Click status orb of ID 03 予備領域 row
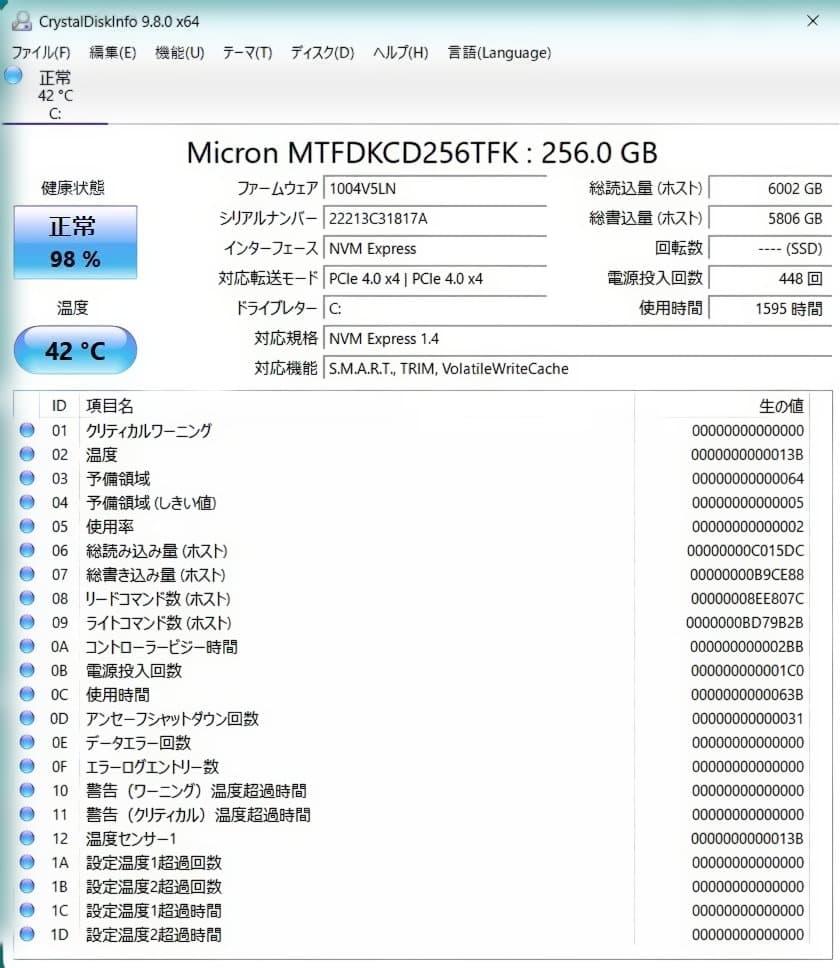 27,478
